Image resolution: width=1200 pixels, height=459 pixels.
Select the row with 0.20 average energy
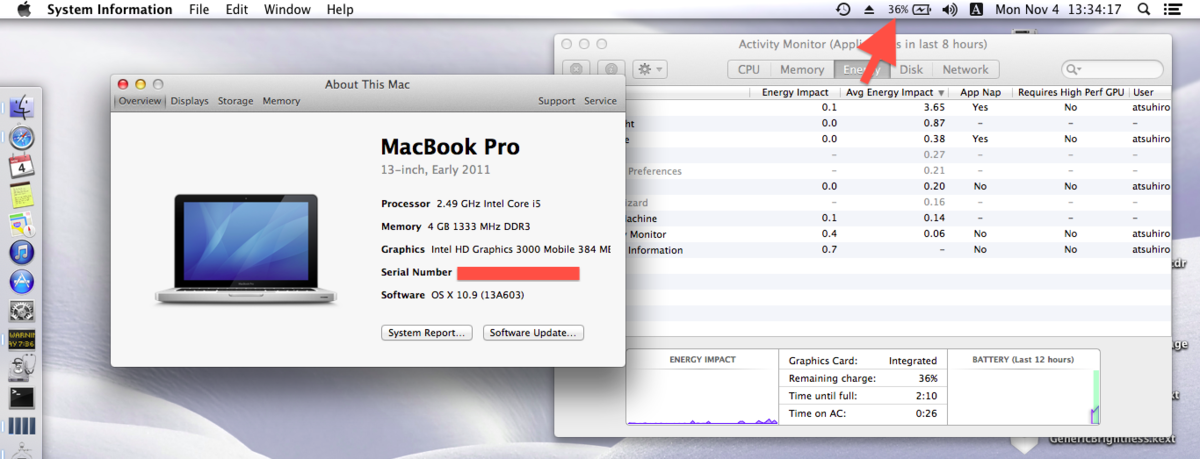click(x=899, y=186)
